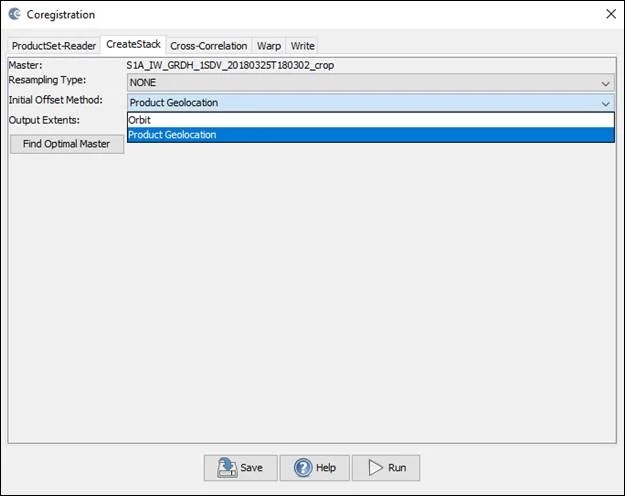The image size is (625, 496).
Task: Click the Save button label
Action: [251, 468]
